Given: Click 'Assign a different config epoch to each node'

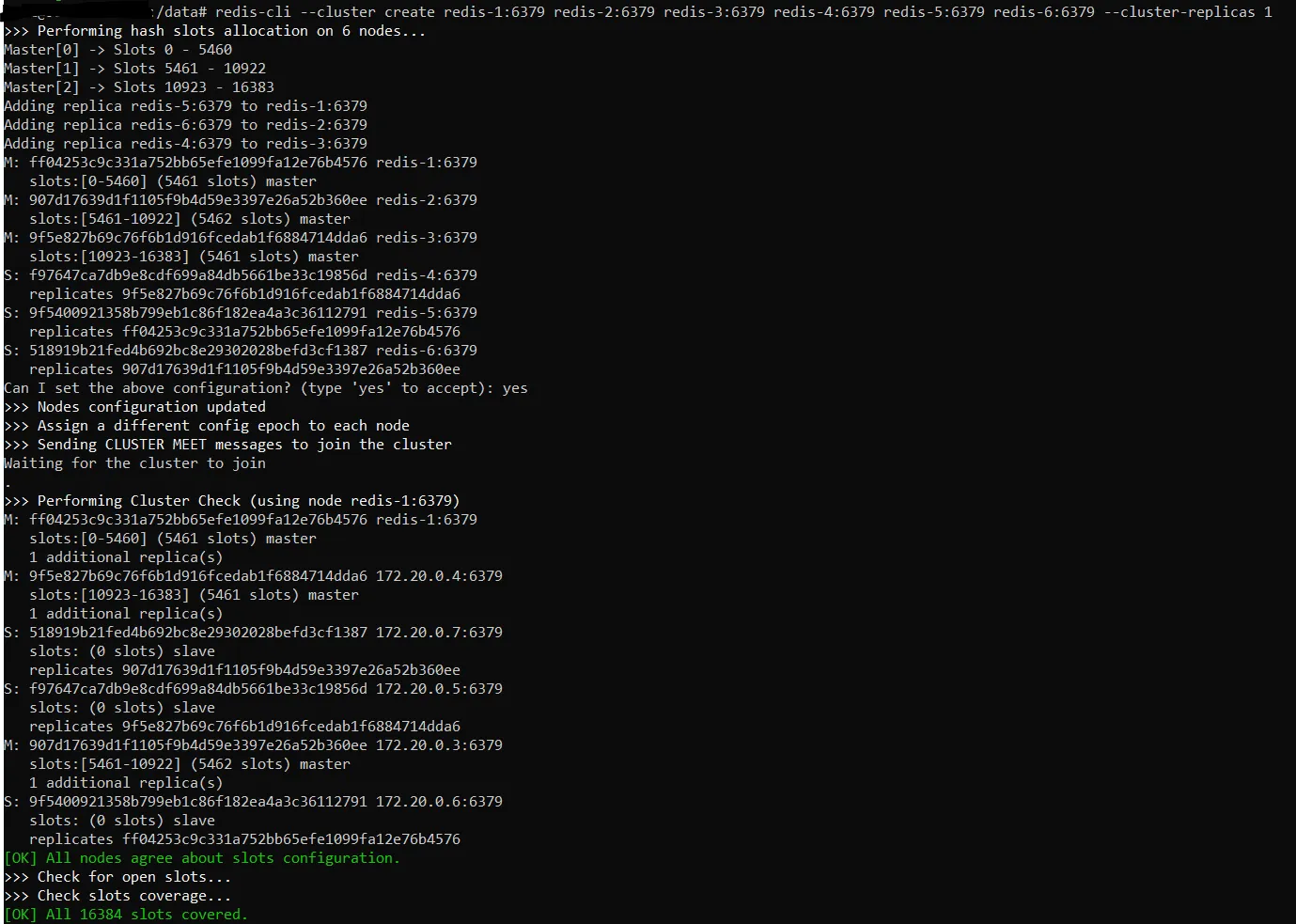Looking at the screenshot, I should coord(207,426).
